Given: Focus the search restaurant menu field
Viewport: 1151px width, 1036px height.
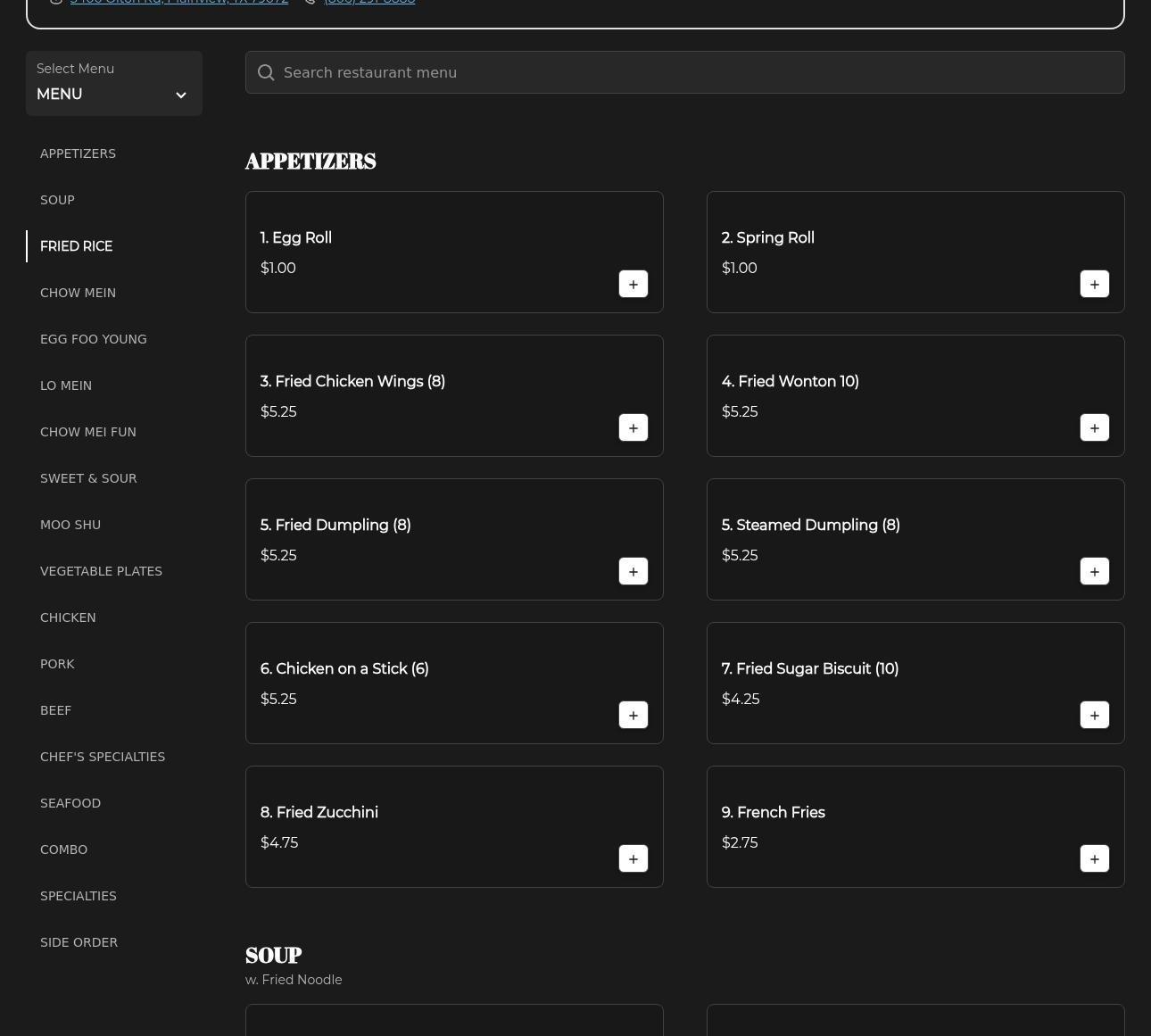Looking at the screenshot, I should pos(696,73).
